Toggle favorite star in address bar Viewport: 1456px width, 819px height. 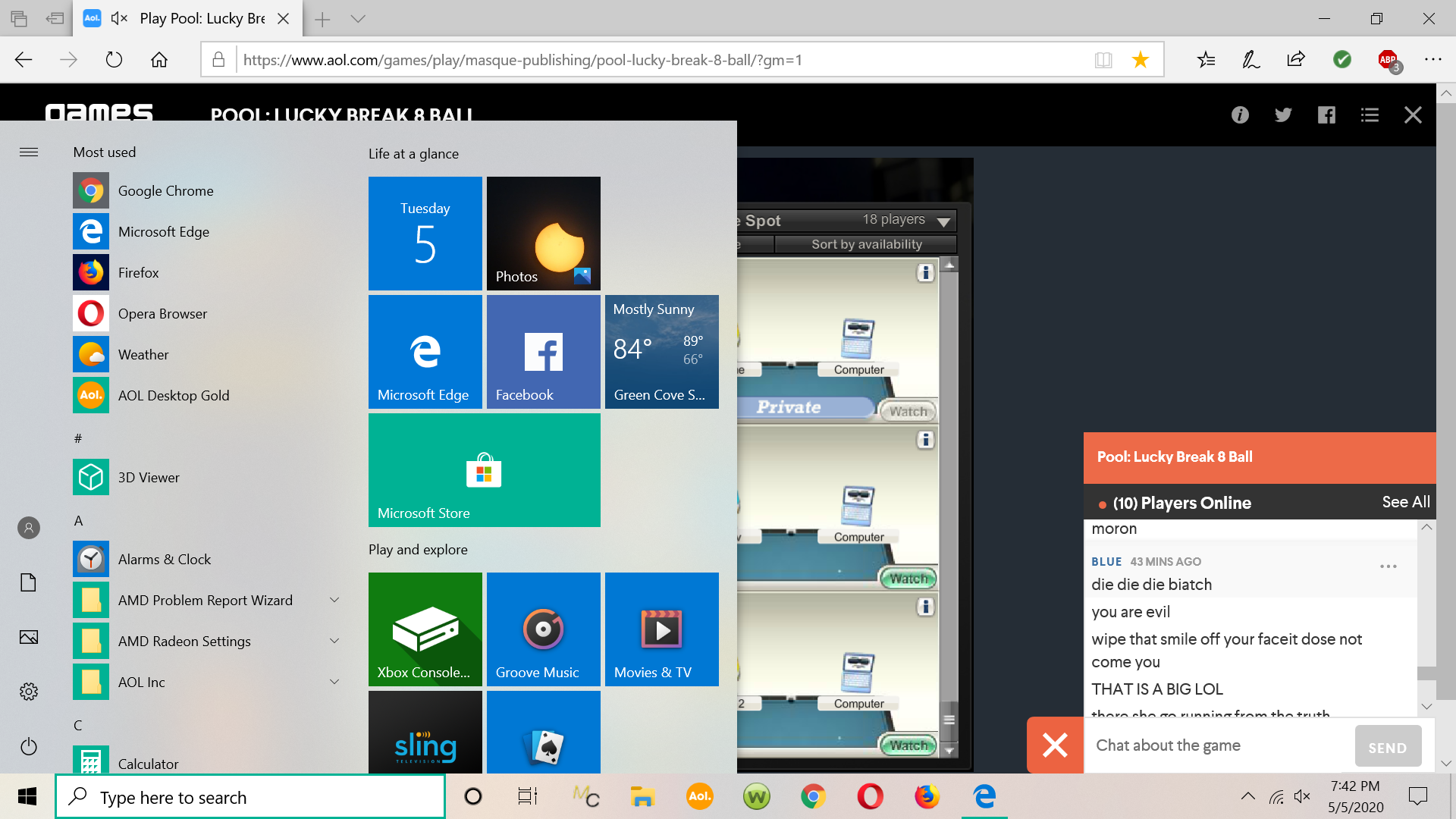tap(1140, 60)
